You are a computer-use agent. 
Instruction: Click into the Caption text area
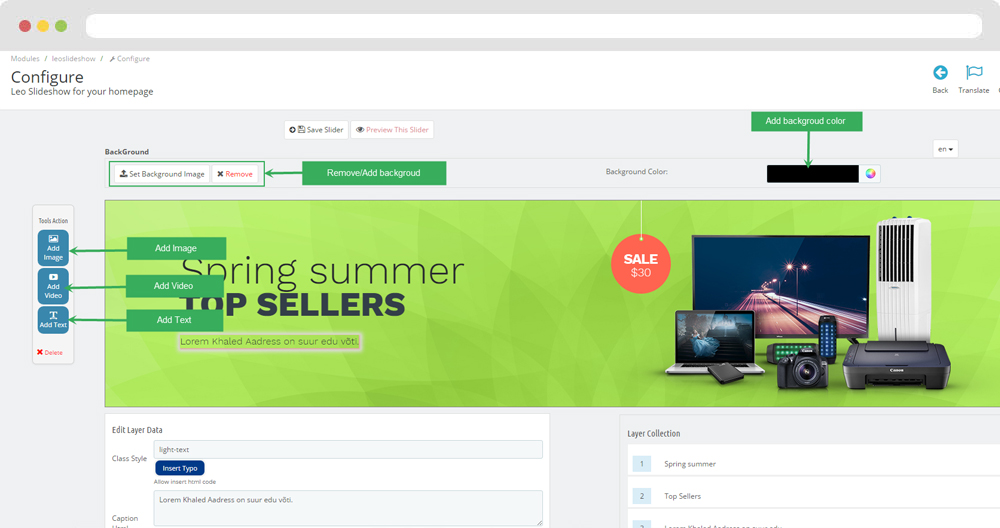click(348, 508)
